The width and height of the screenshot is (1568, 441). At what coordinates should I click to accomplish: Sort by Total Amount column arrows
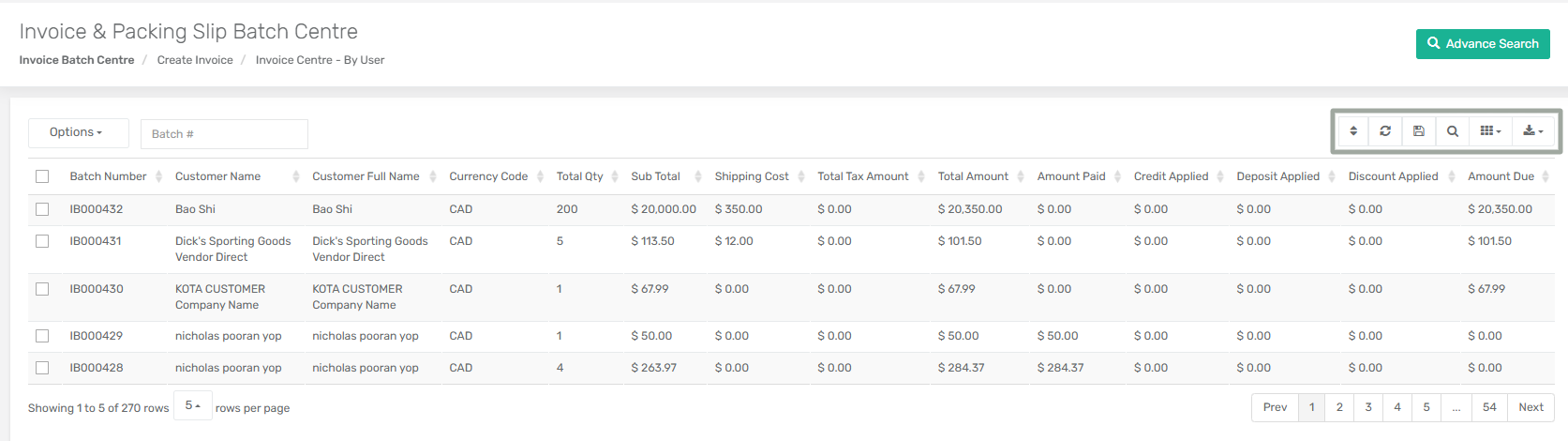(x=1021, y=176)
